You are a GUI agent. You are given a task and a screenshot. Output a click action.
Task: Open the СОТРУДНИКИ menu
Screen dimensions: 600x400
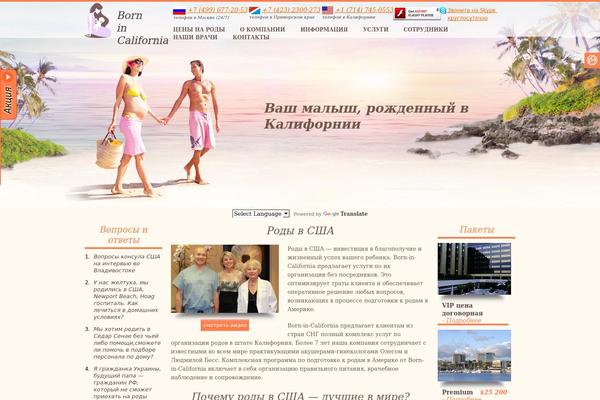tap(426, 29)
